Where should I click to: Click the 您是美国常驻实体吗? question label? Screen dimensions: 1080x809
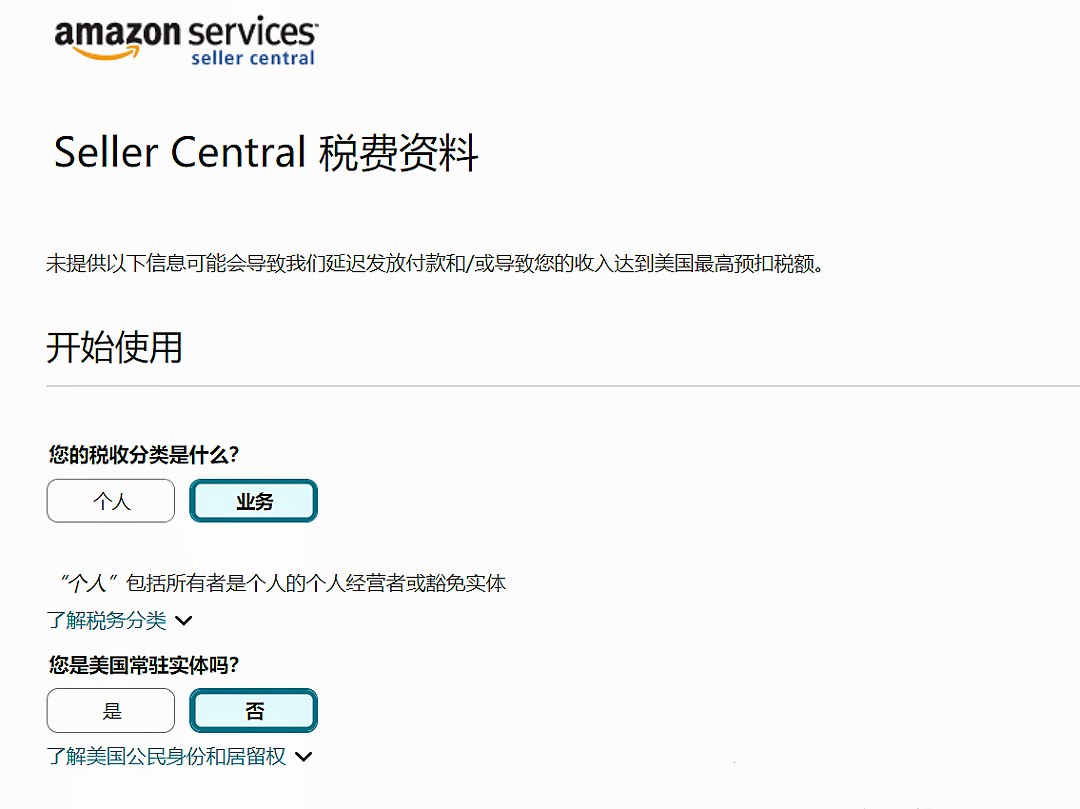click(x=144, y=665)
